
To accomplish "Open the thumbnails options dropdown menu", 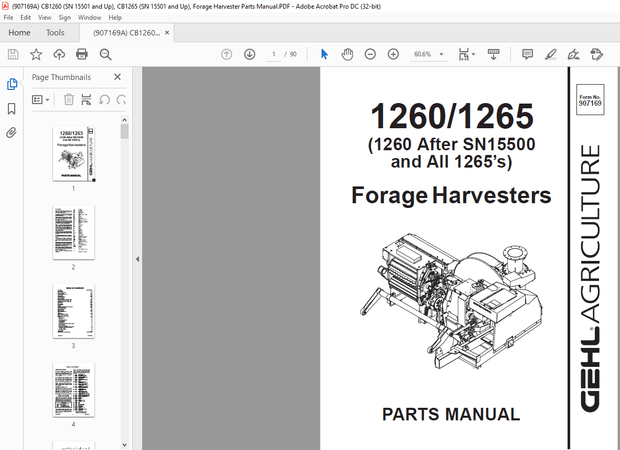I will pos(40,99).
